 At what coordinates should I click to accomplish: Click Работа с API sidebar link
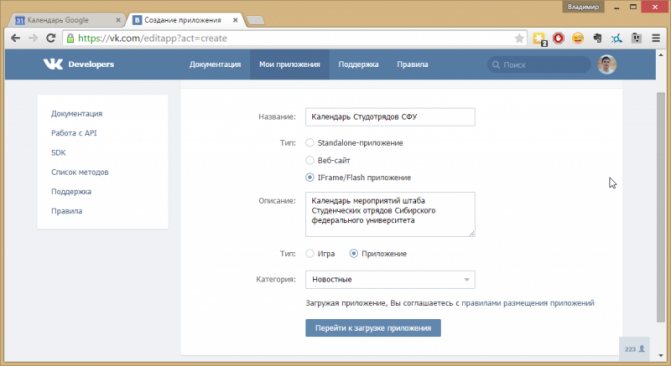click(74, 133)
